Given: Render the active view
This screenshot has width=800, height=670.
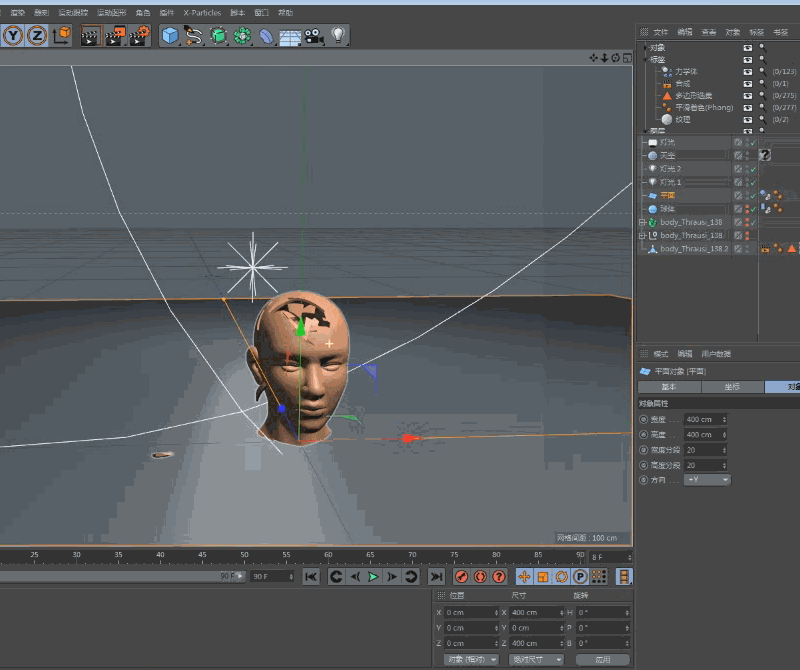Looking at the screenshot, I should [90, 36].
